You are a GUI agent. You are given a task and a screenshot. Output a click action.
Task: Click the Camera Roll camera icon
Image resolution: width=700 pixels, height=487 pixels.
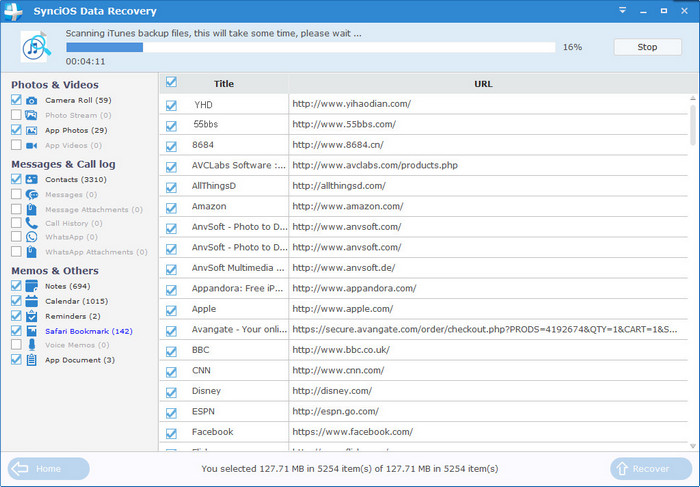click(31, 100)
